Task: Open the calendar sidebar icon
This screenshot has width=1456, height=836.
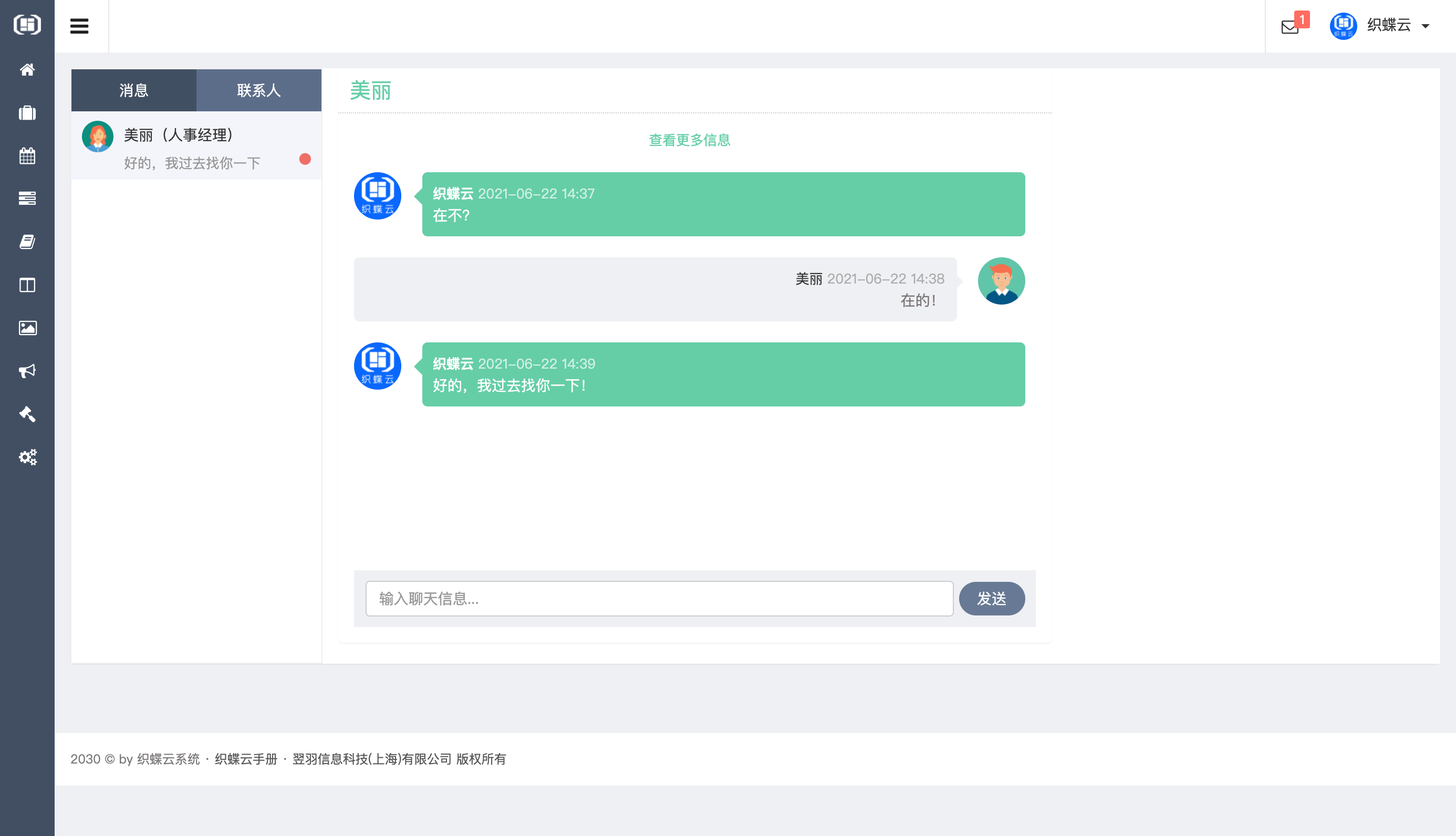Action: point(27,155)
